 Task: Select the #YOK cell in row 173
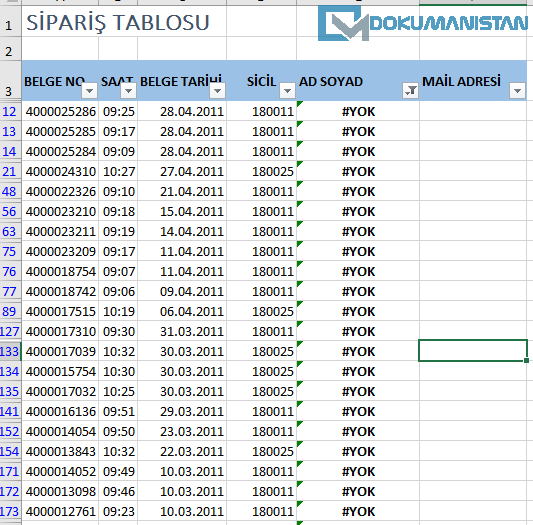pyautogui.click(x=358, y=511)
